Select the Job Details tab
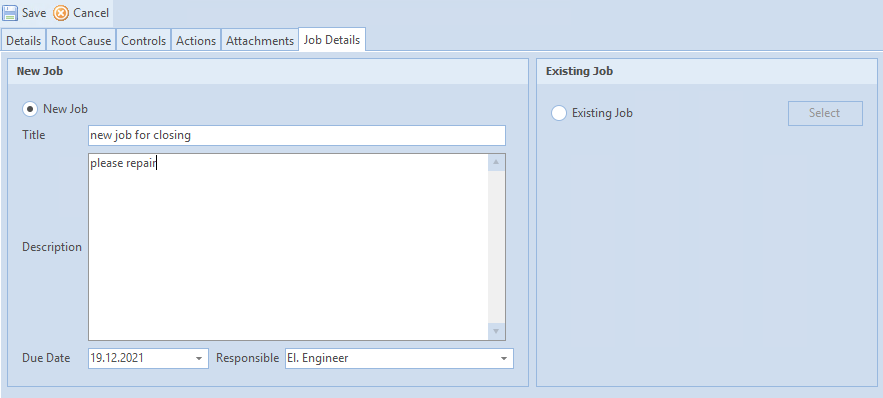 332,39
